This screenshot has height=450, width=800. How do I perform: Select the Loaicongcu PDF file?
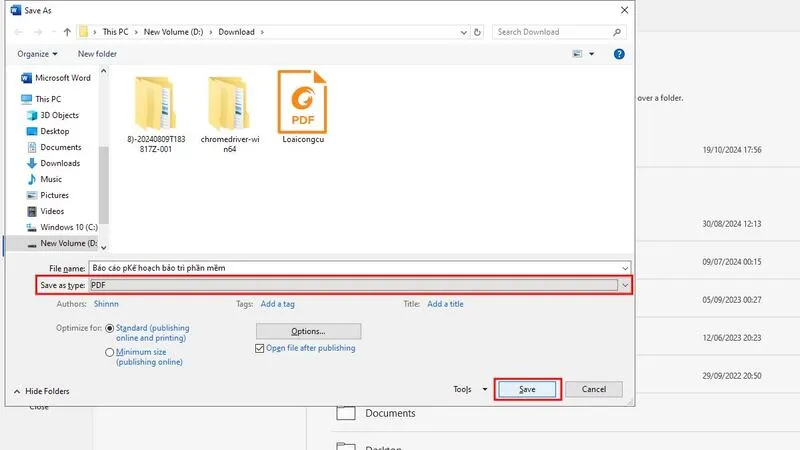coord(303,107)
